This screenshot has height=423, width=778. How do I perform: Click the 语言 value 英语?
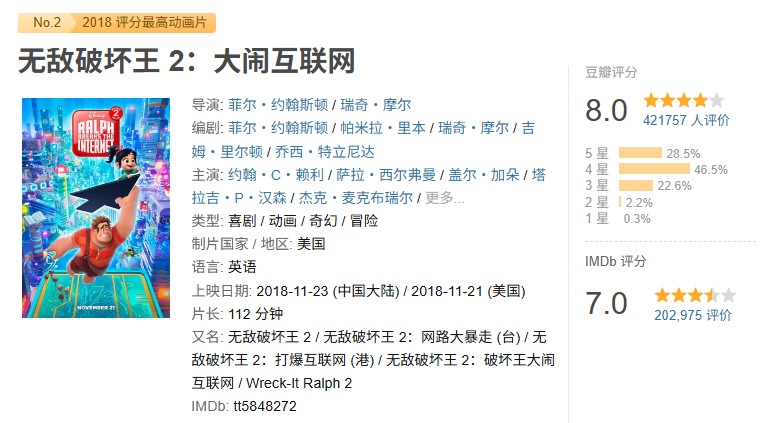point(242,267)
